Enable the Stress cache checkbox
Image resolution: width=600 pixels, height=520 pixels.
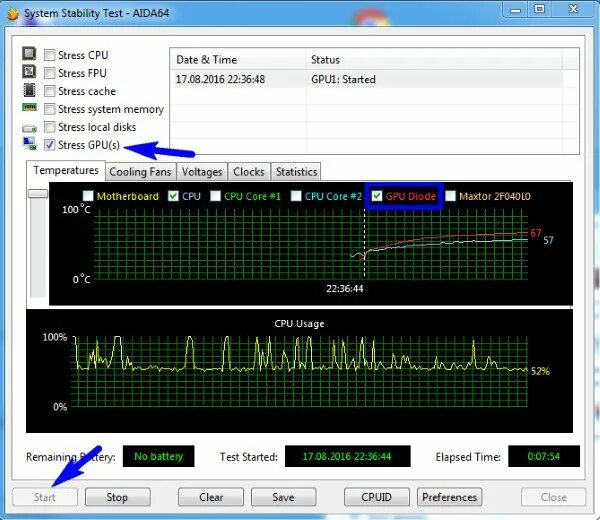[x=50, y=91]
